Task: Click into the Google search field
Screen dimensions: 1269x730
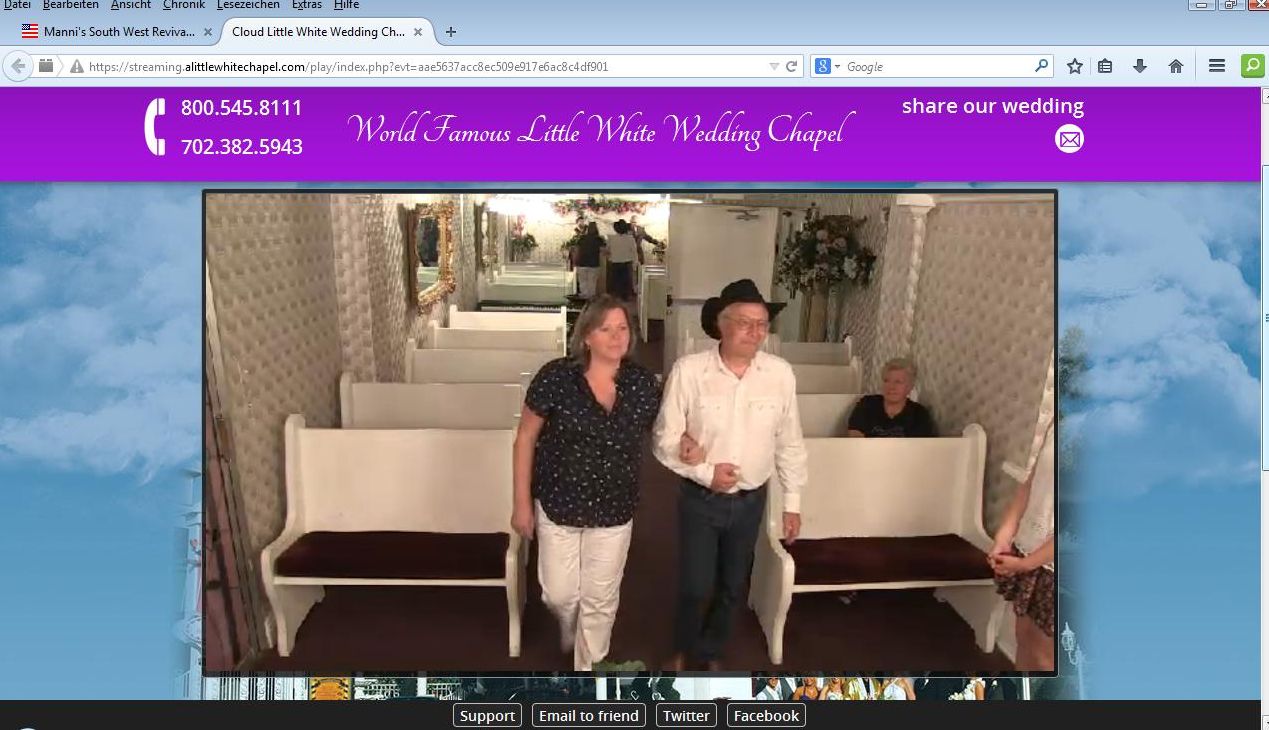Action: 935,66
